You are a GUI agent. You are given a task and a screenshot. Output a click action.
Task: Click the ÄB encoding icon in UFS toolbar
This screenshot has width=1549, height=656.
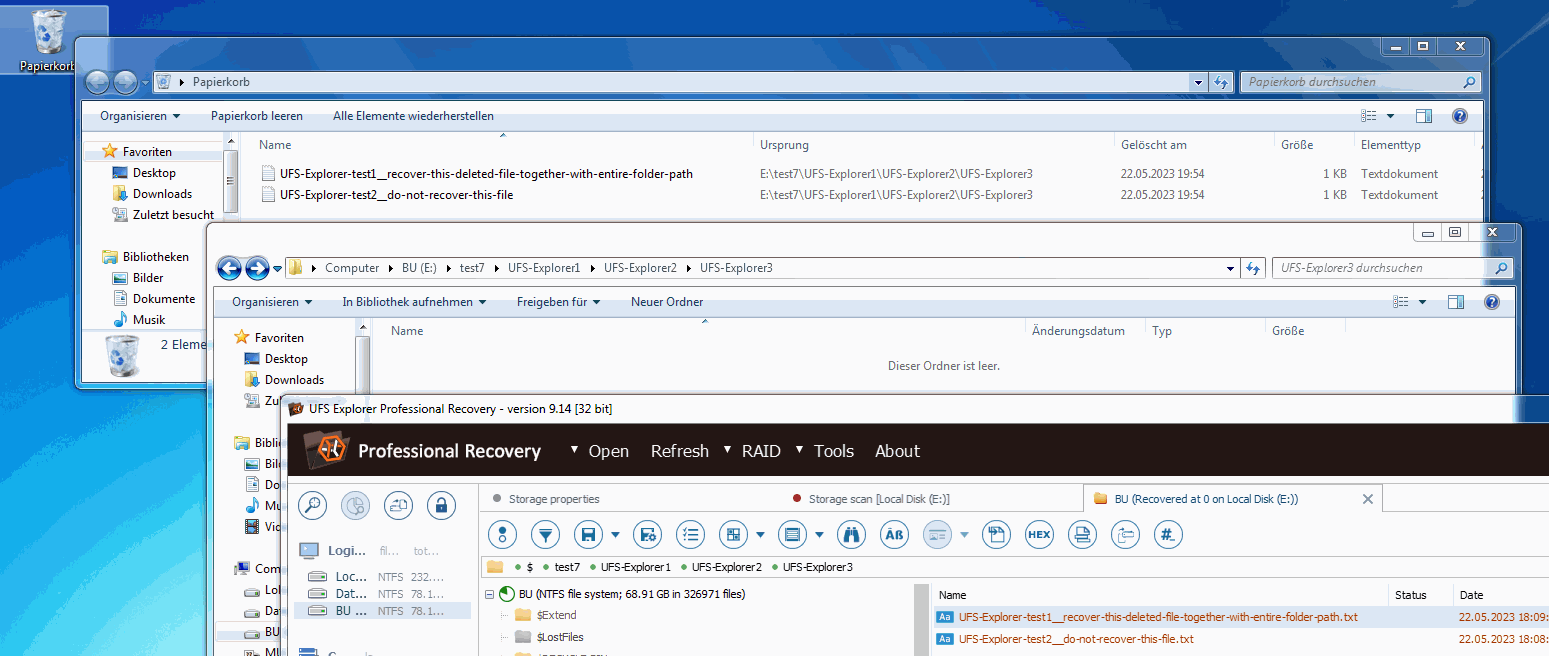[894, 535]
